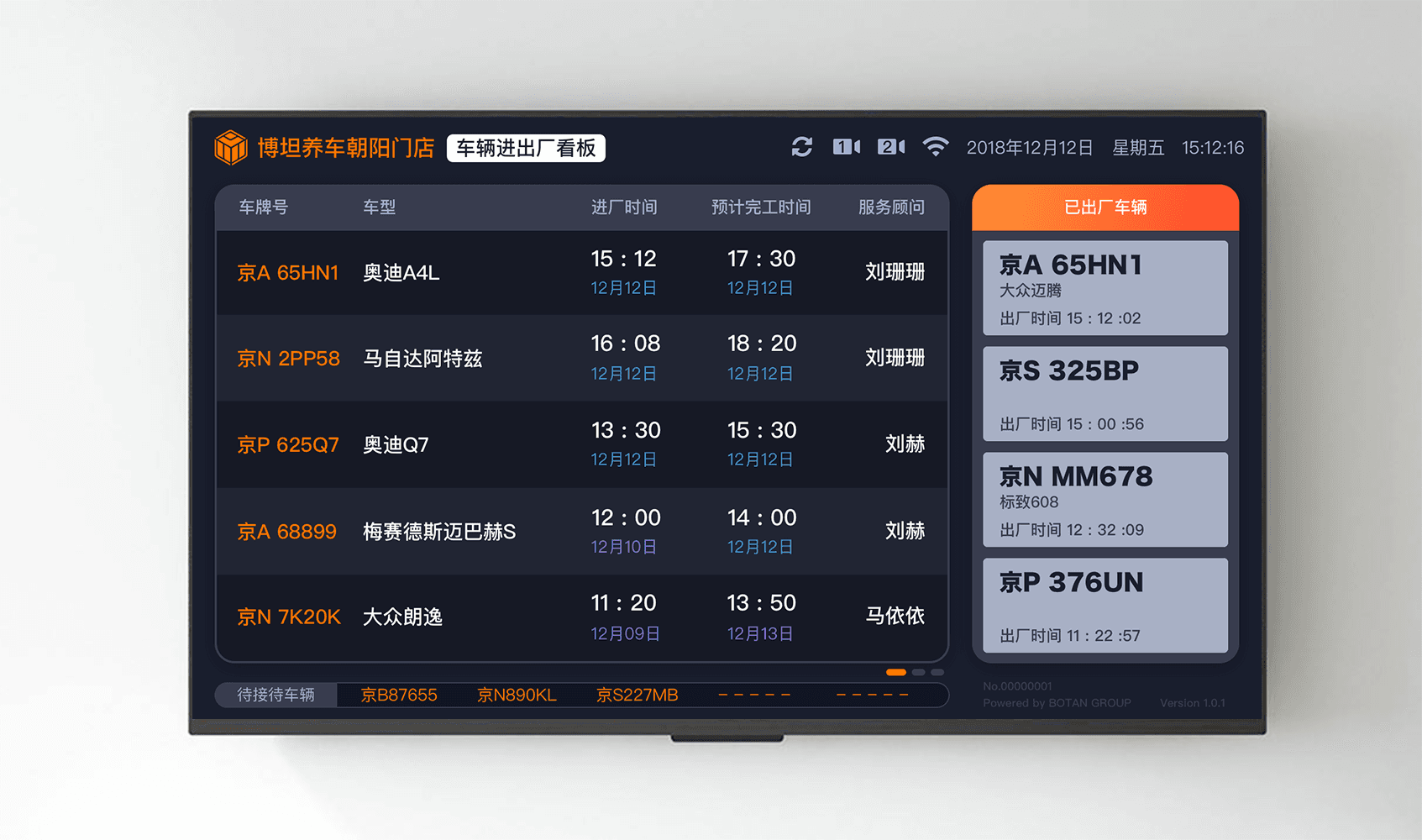This screenshot has width=1422, height=840.
Task: Select plate 京A 68899
Action: (286, 532)
